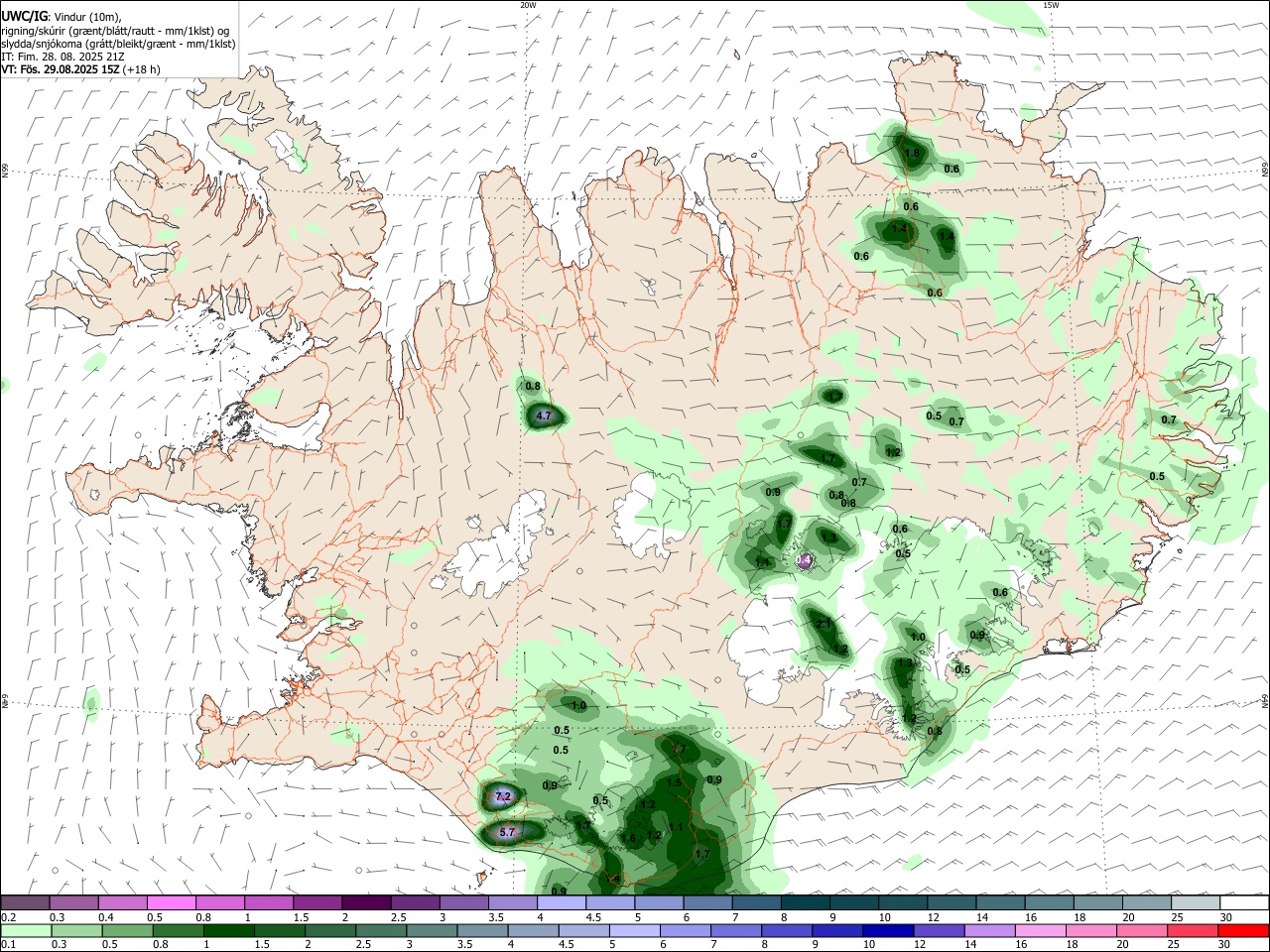
Task: Pick the dark purple snow swatch labelled 2
Action: (366, 903)
